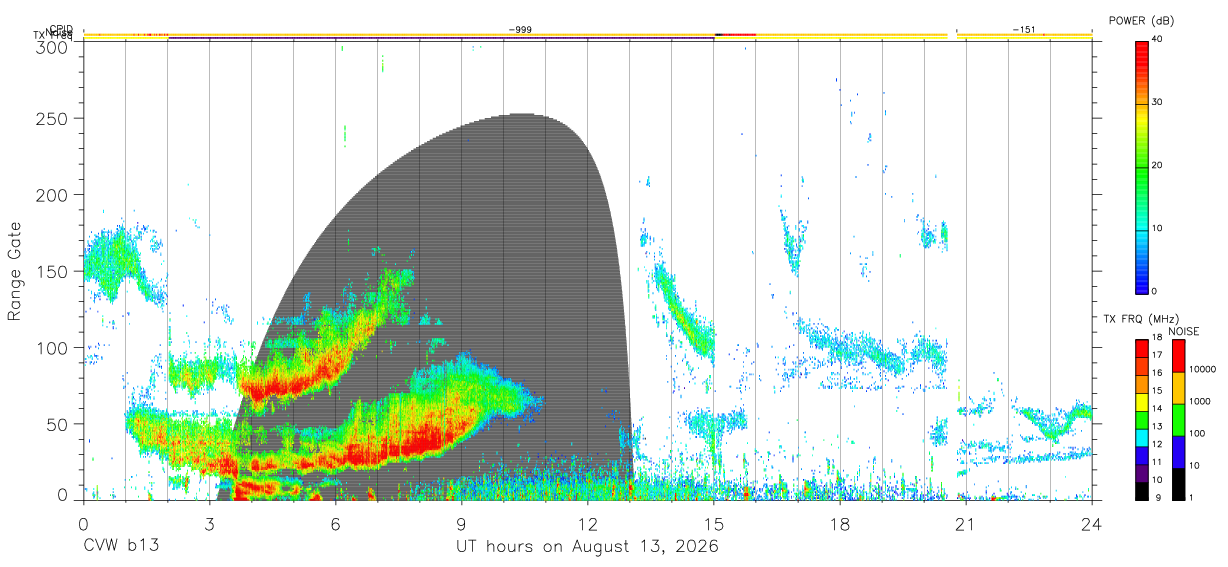Pick the blue 11-12 MHz TX FRQ swatch

pyautogui.click(x=1141, y=457)
